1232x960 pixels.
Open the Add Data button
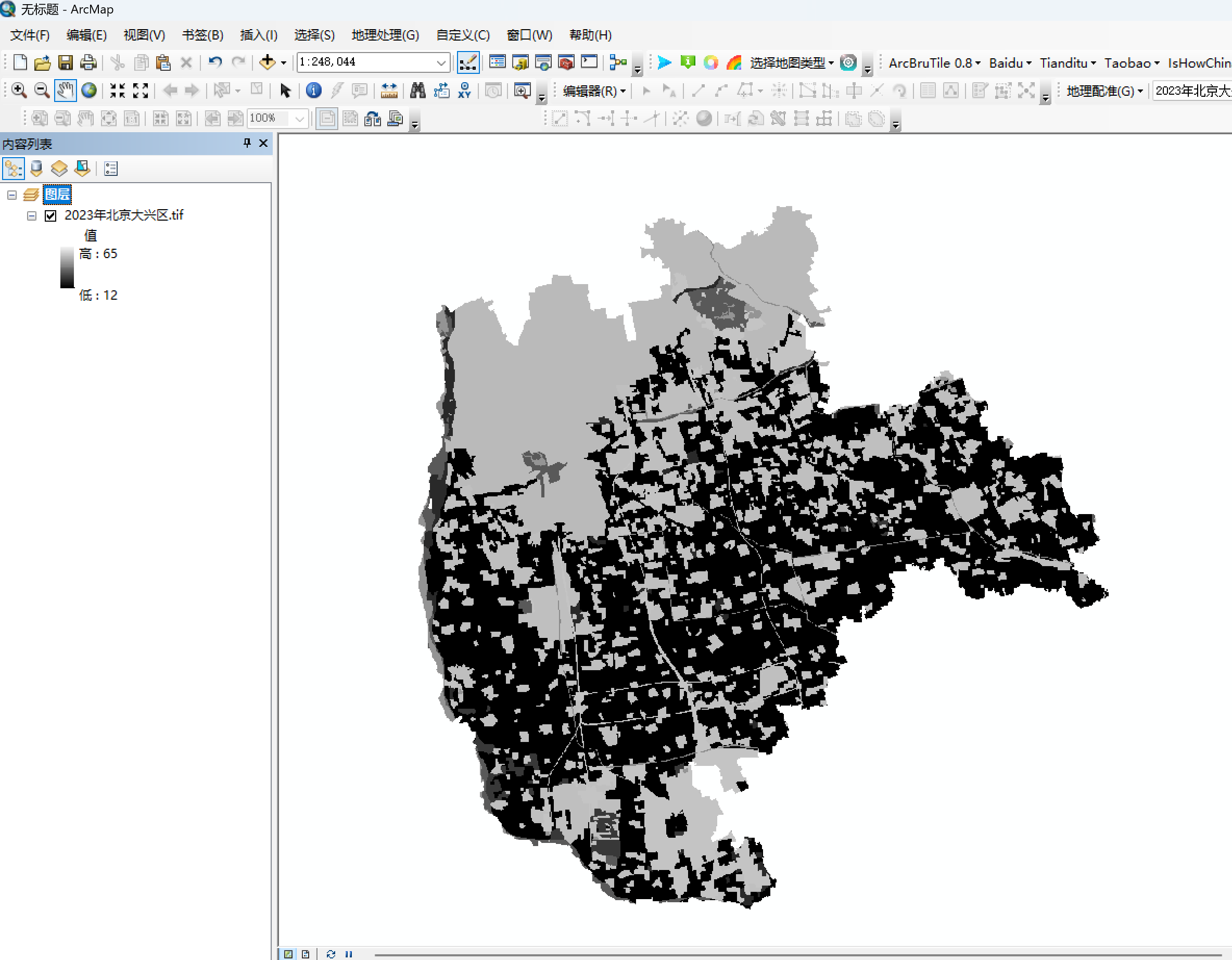tap(267, 62)
